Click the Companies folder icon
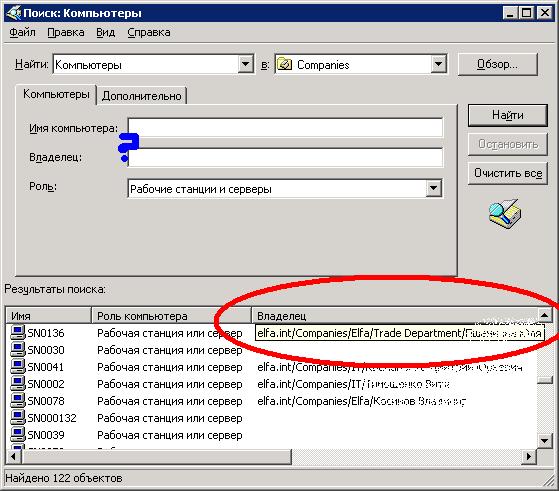 (284, 65)
